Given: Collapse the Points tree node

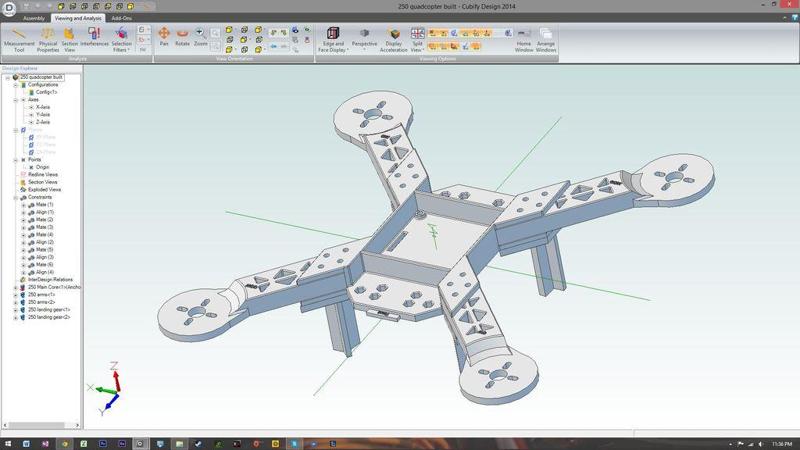Looking at the screenshot, I should tap(16, 160).
